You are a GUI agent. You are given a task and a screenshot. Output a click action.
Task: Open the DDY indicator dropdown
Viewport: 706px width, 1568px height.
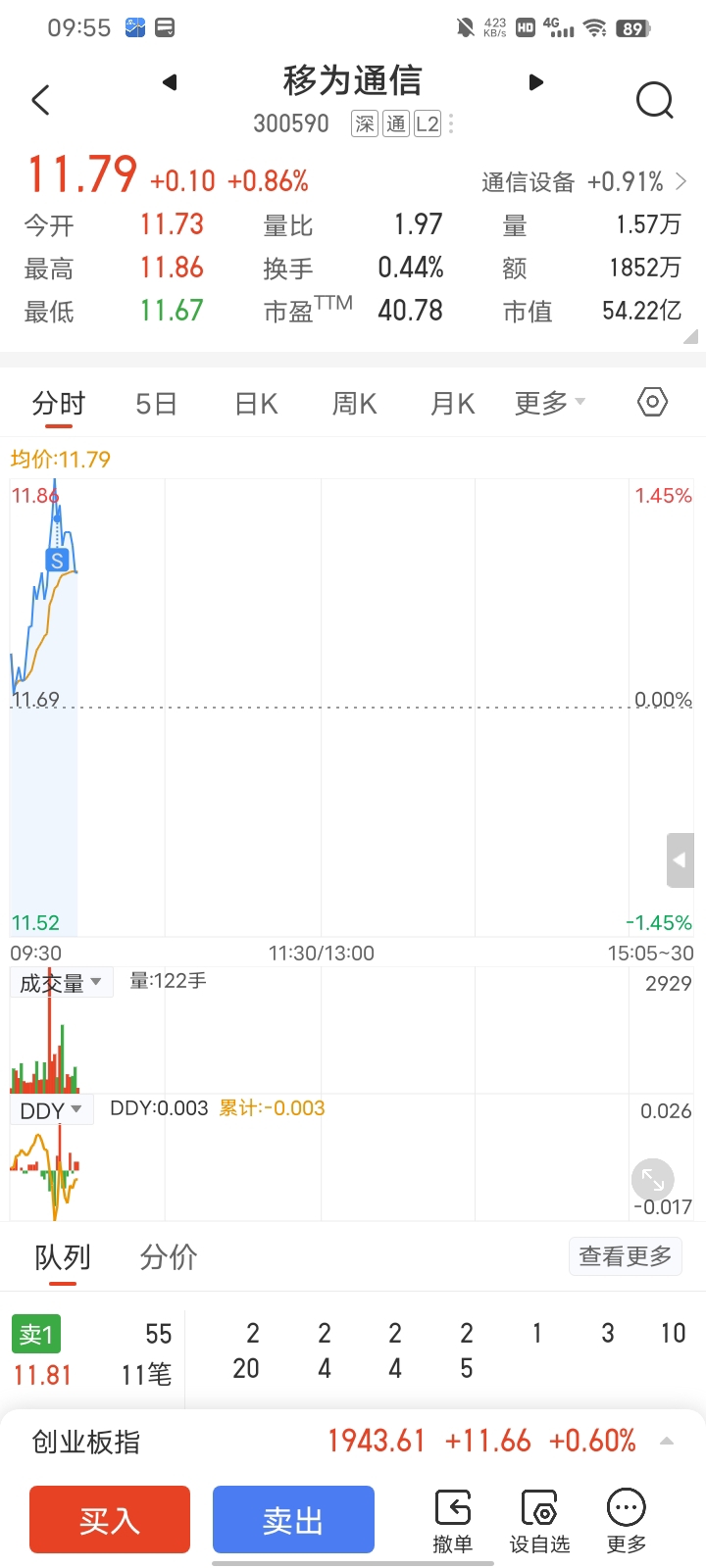[x=52, y=1110]
